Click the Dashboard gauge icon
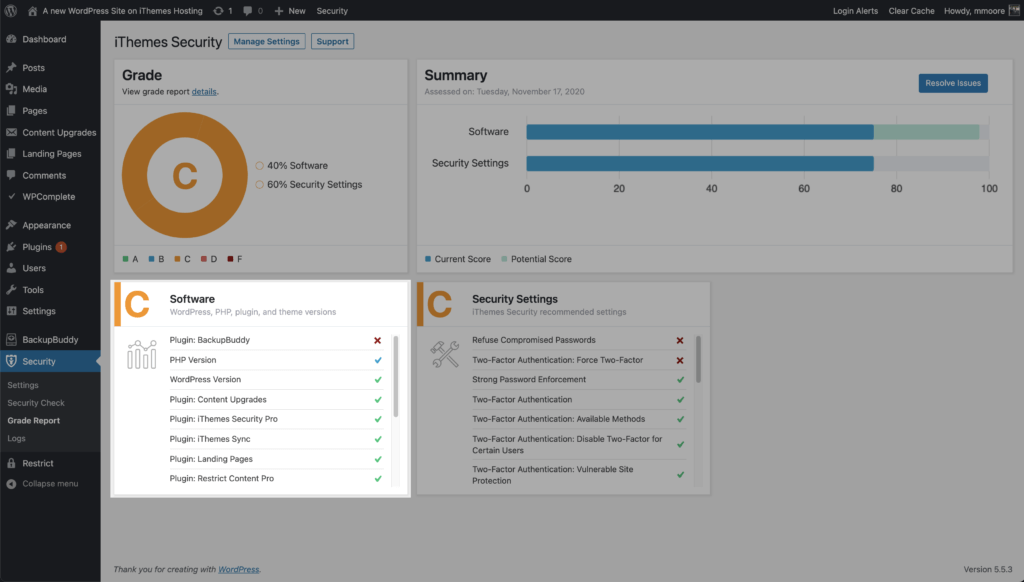The height and width of the screenshot is (582, 1024). pos(11,39)
